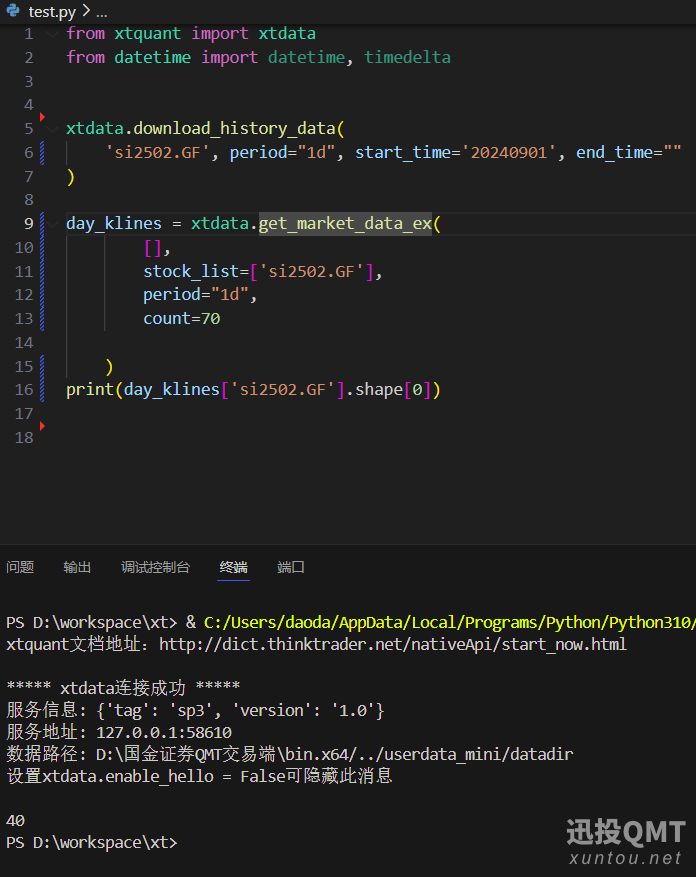Collapse the get_market_data_ex fold arrow on line 9
The width and height of the screenshot is (696, 877).
point(53,224)
